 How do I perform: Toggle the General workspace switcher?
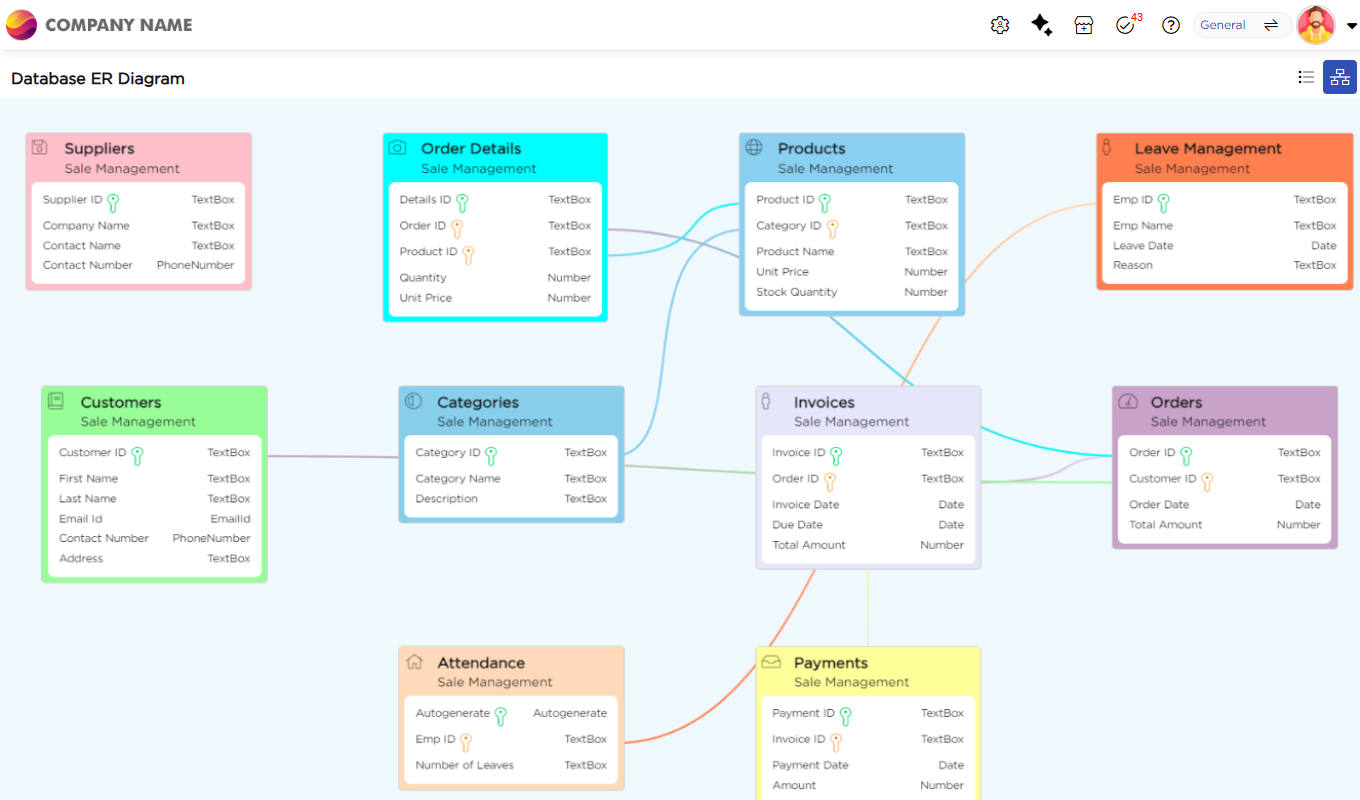(x=1241, y=25)
